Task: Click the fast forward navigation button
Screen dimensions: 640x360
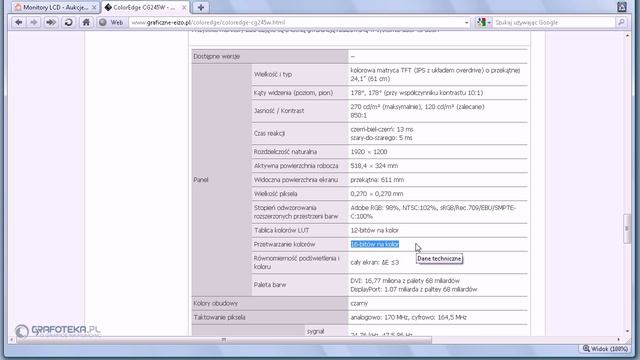Action: (51, 22)
